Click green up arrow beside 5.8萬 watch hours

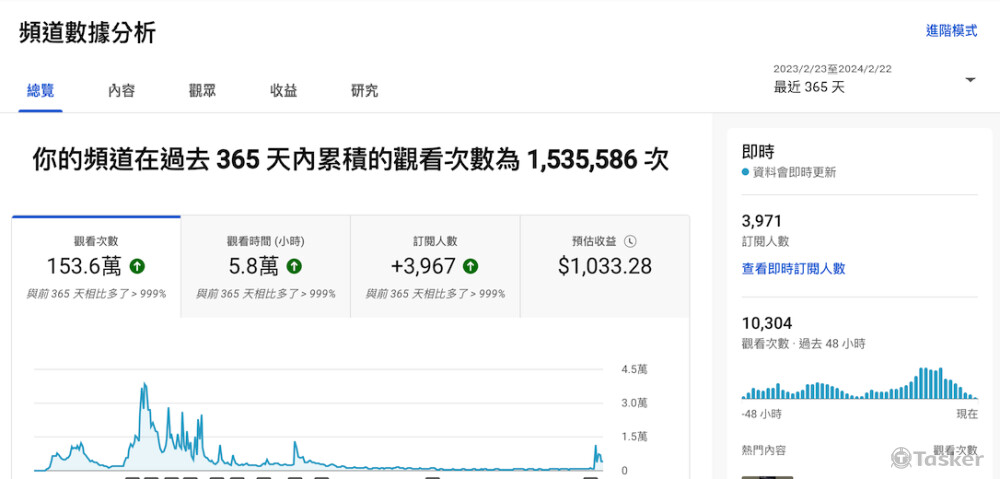click(x=294, y=266)
